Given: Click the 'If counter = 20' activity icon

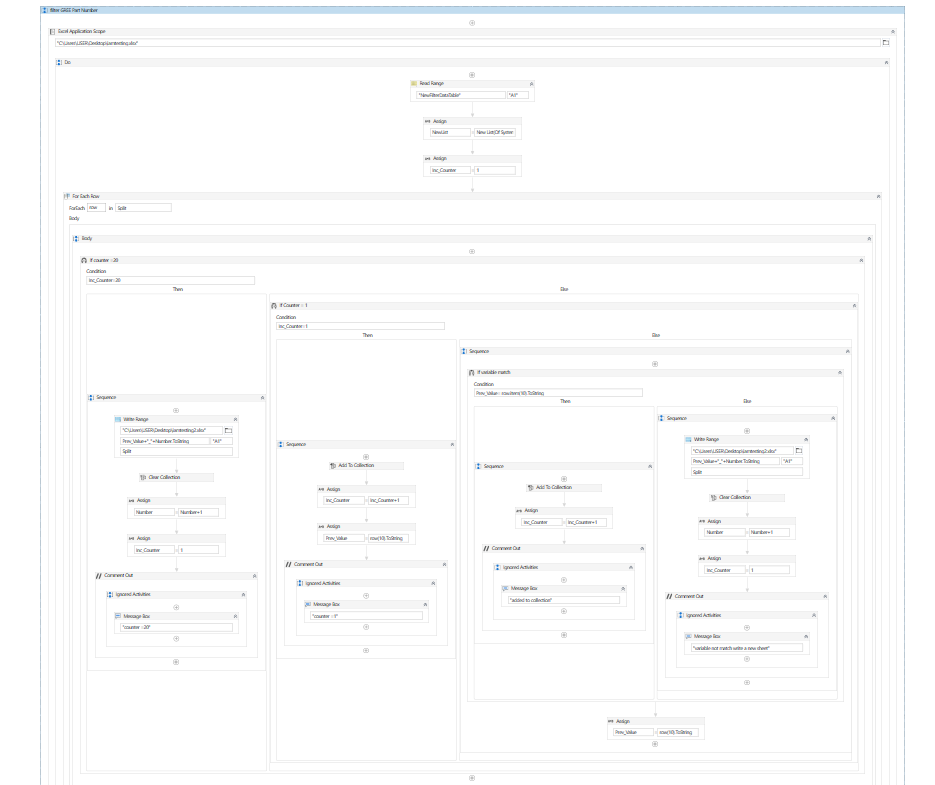Looking at the screenshot, I should pyautogui.click(x=84, y=261).
